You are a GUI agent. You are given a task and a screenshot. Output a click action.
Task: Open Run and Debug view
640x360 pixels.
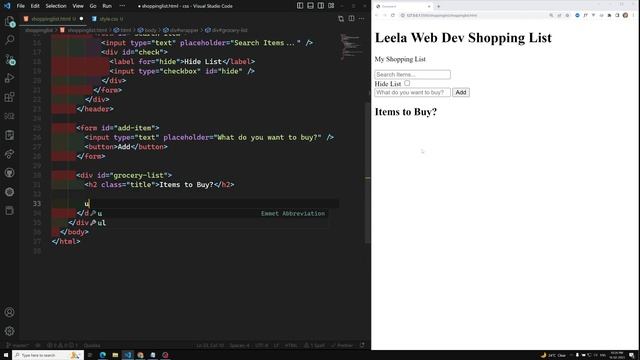[x=9, y=78]
